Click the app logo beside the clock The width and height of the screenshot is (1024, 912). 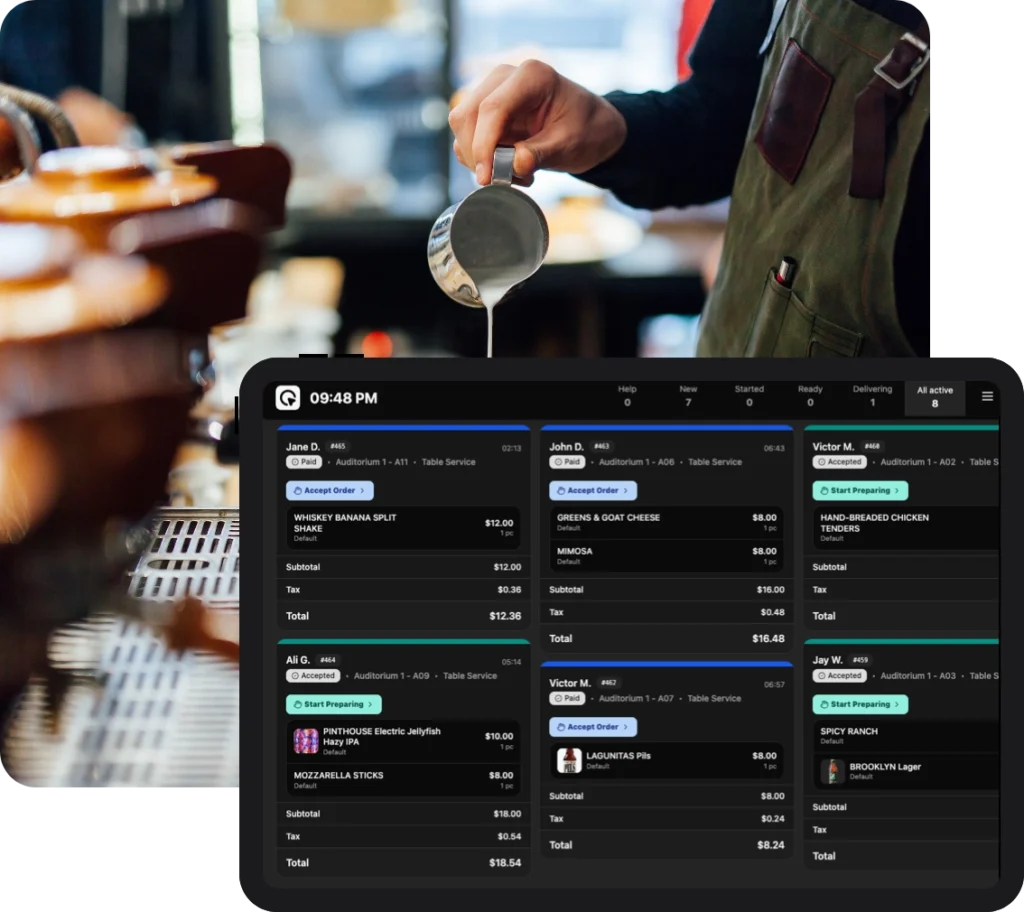[288, 398]
